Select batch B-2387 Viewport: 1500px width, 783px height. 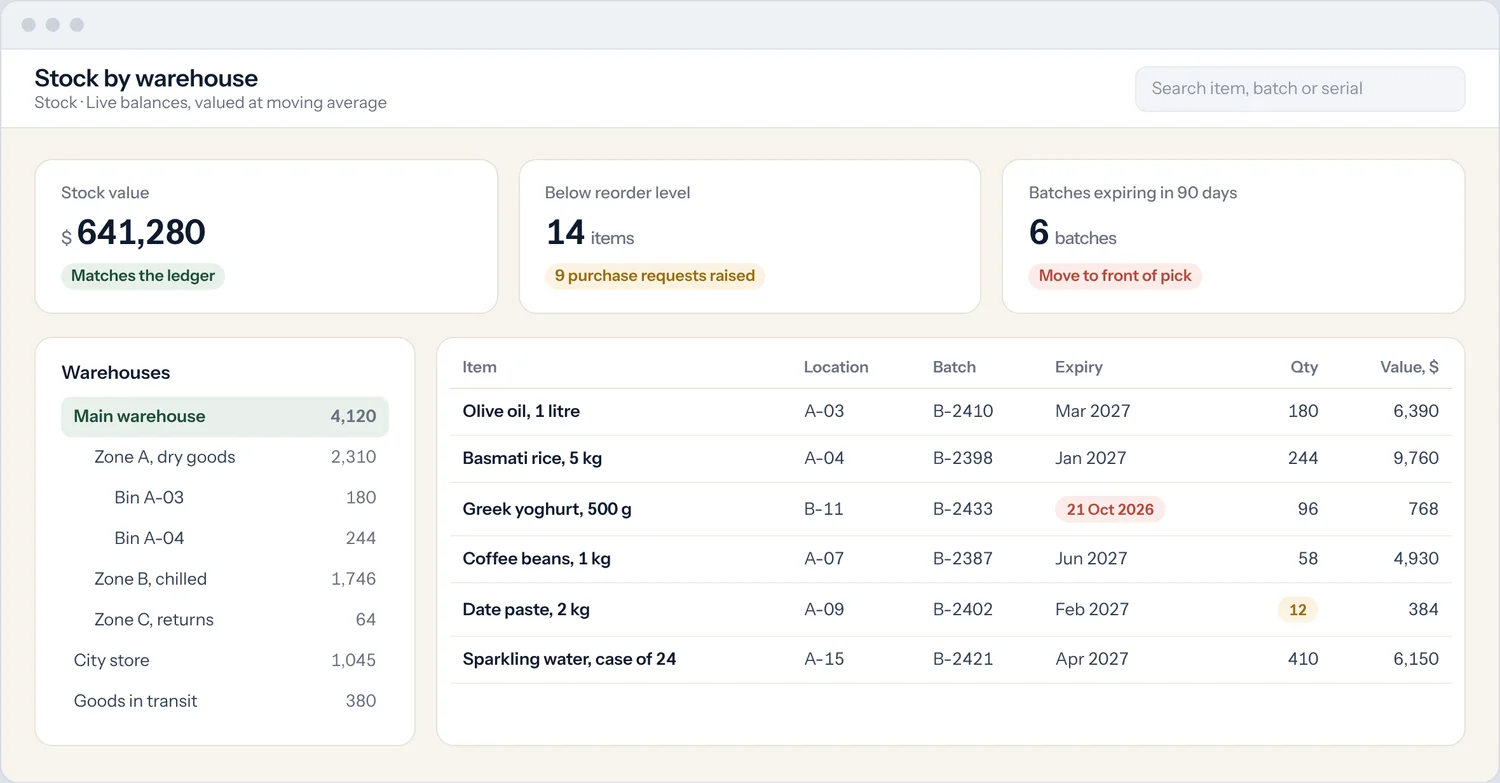963,559
